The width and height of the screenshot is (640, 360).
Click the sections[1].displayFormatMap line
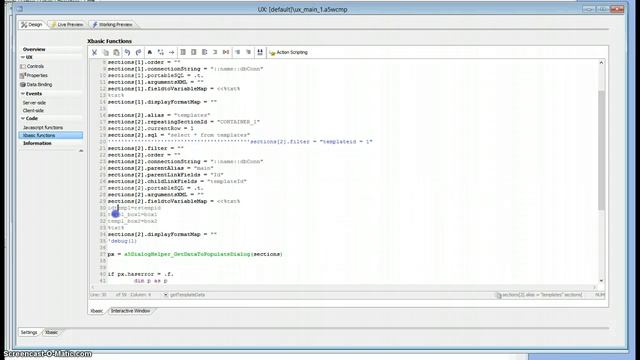[162, 102]
